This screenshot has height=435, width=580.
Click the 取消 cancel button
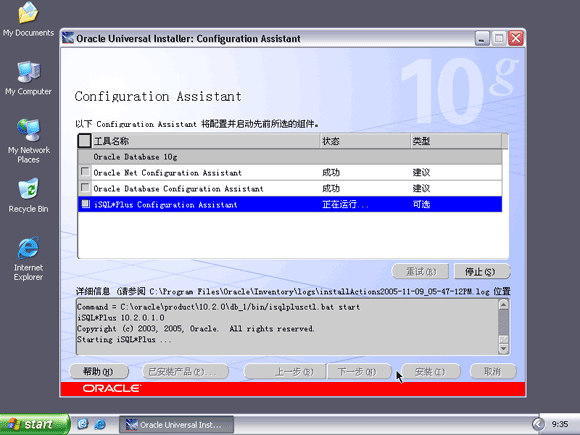point(493,371)
